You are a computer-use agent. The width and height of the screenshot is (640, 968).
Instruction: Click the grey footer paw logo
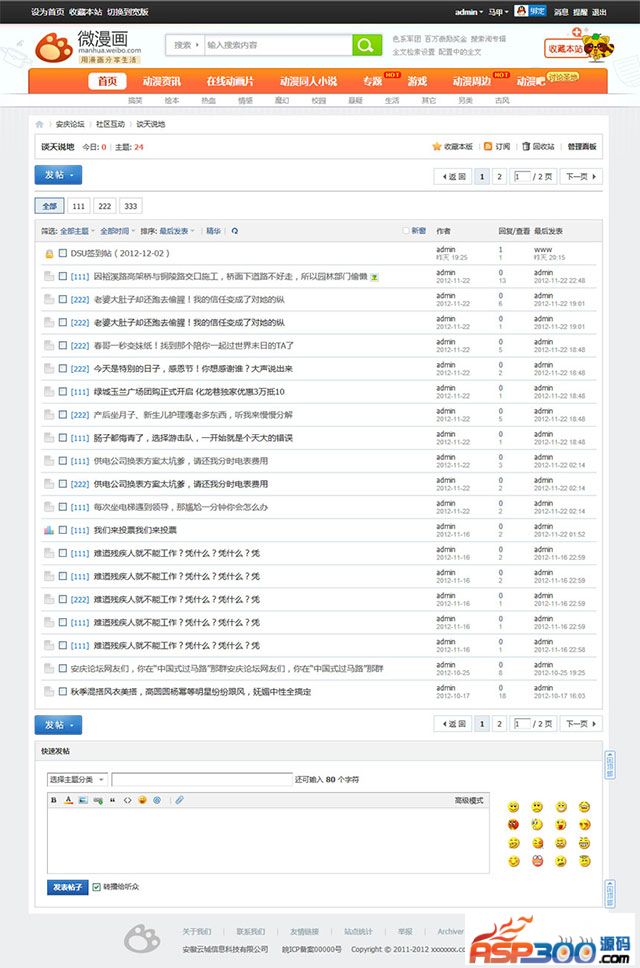(142, 938)
